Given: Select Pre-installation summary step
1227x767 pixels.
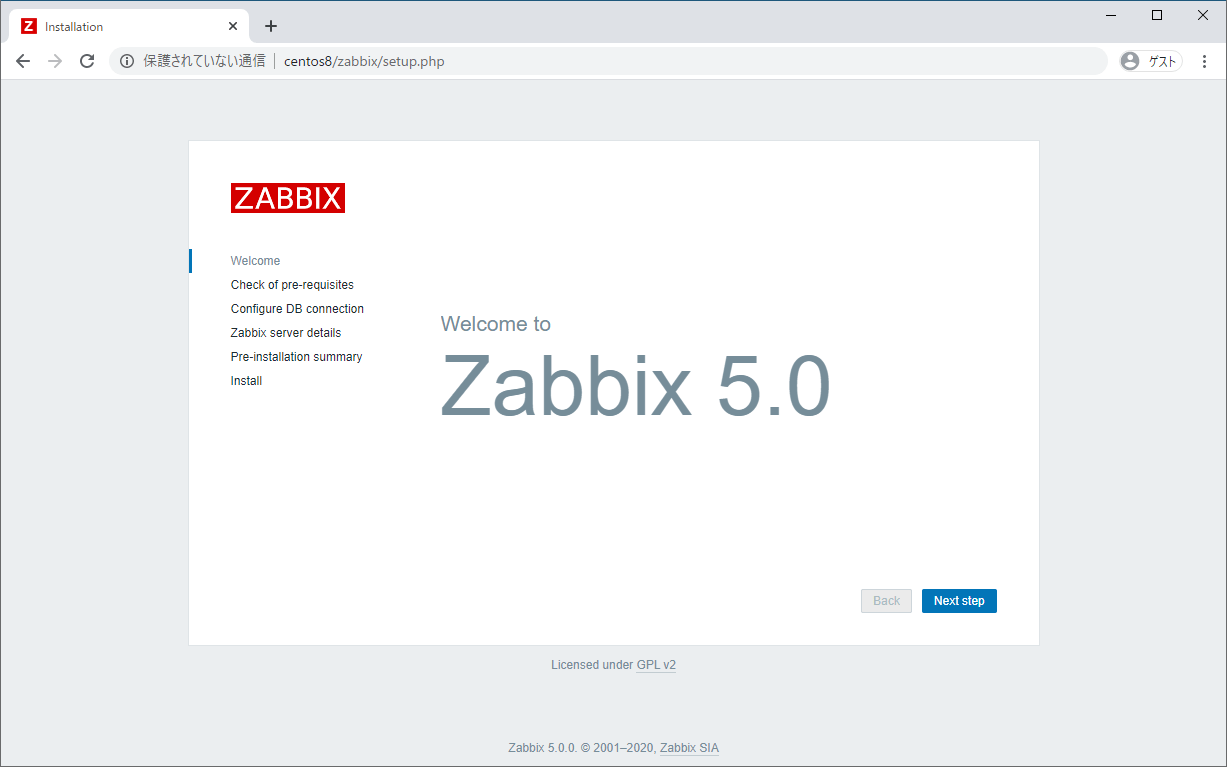Looking at the screenshot, I should pyautogui.click(x=296, y=357).
